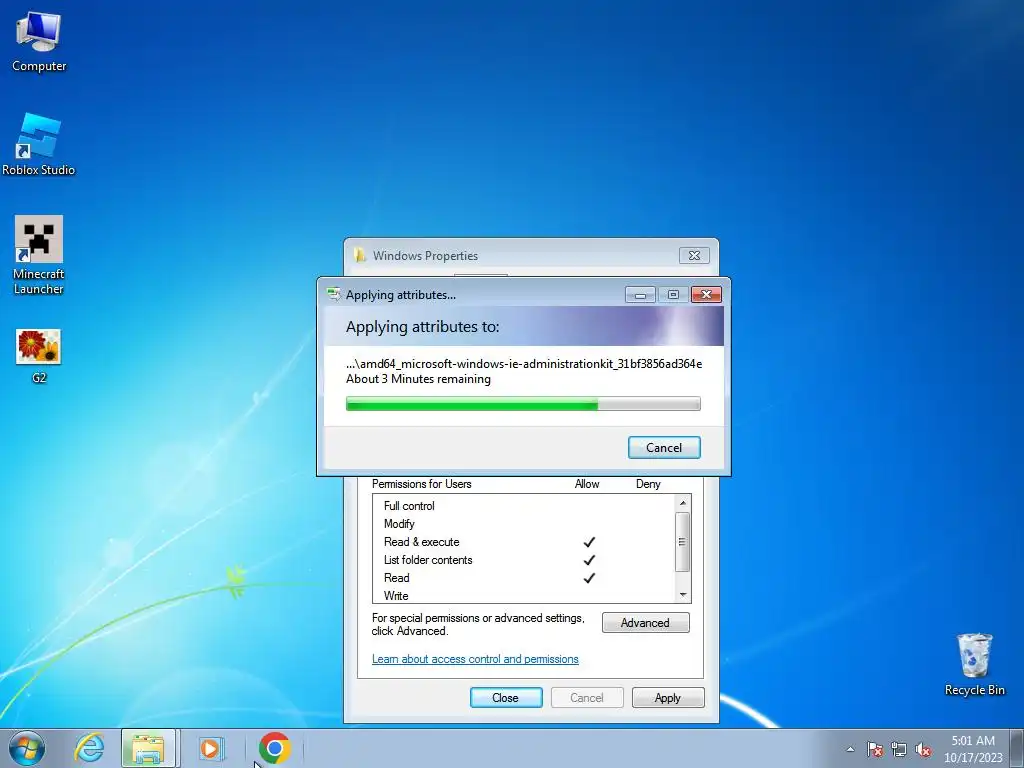Launch Windows Media Player from the taskbar
The image size is (1024, 768).
pyautogui.click(x=210, y=748)
